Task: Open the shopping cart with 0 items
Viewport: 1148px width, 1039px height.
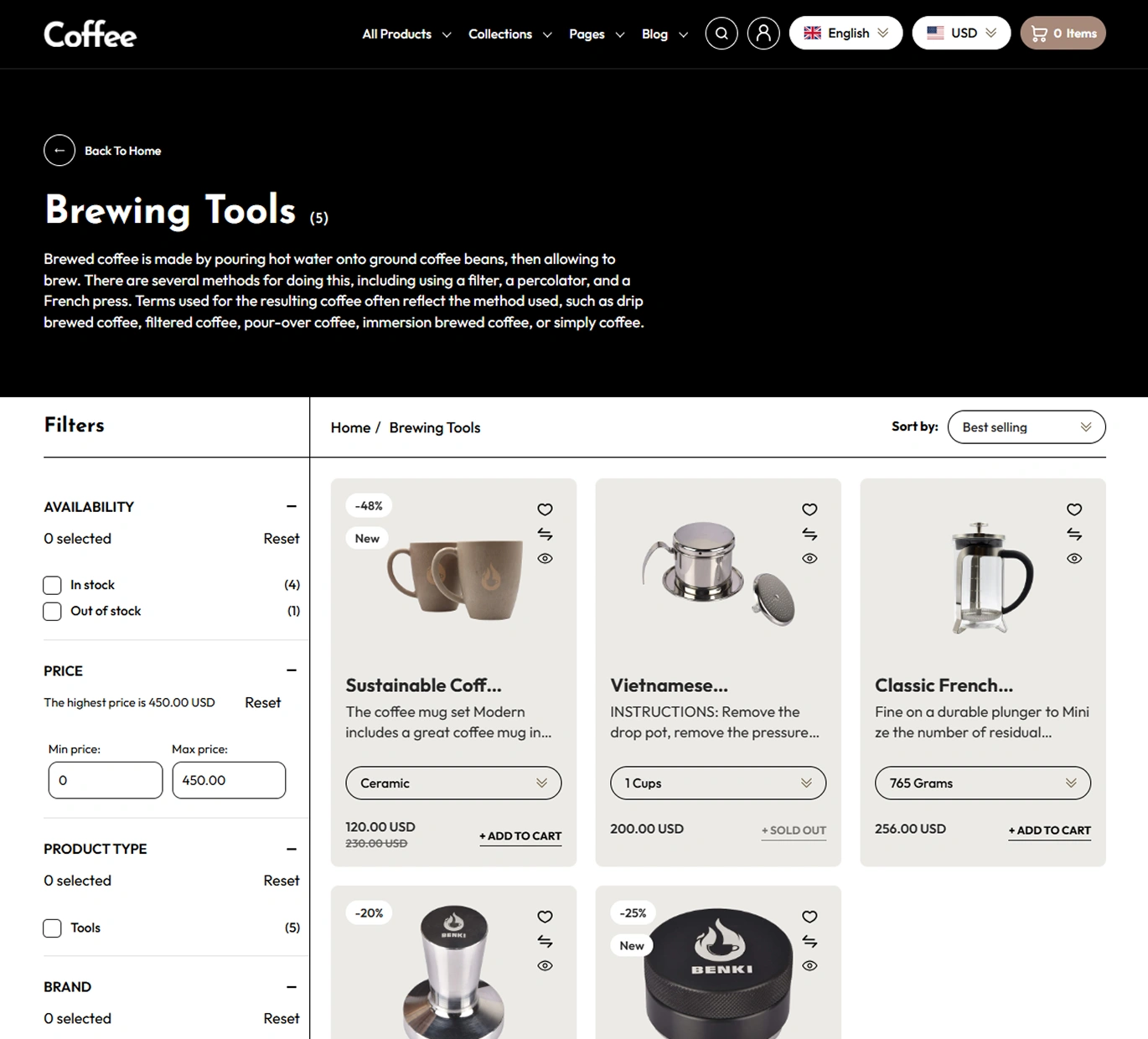Action: tap(1063, 34)
